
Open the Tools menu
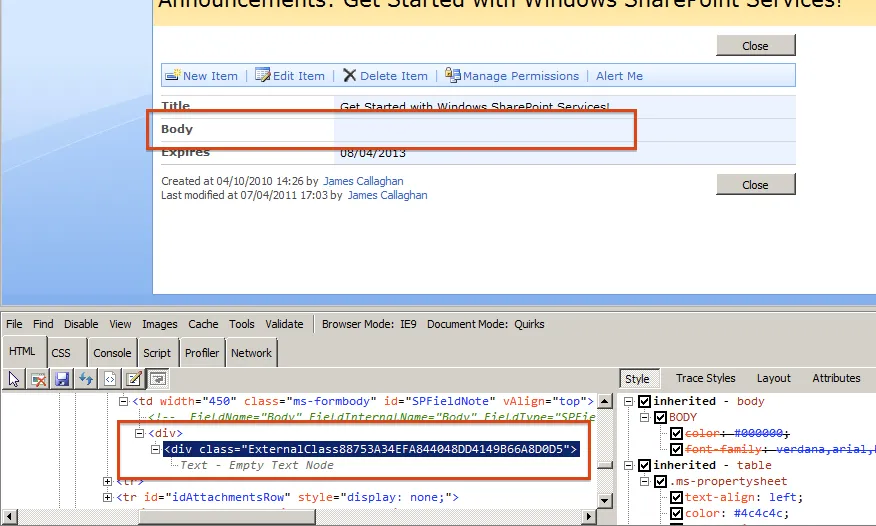click(x=241, y=324)
